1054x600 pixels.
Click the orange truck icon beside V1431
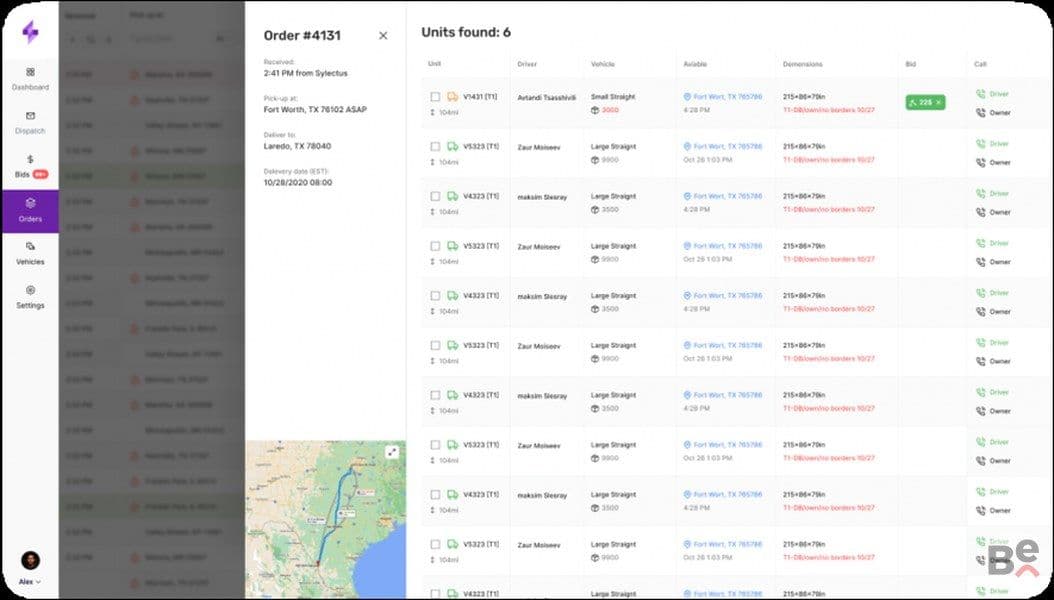(452, 97)
